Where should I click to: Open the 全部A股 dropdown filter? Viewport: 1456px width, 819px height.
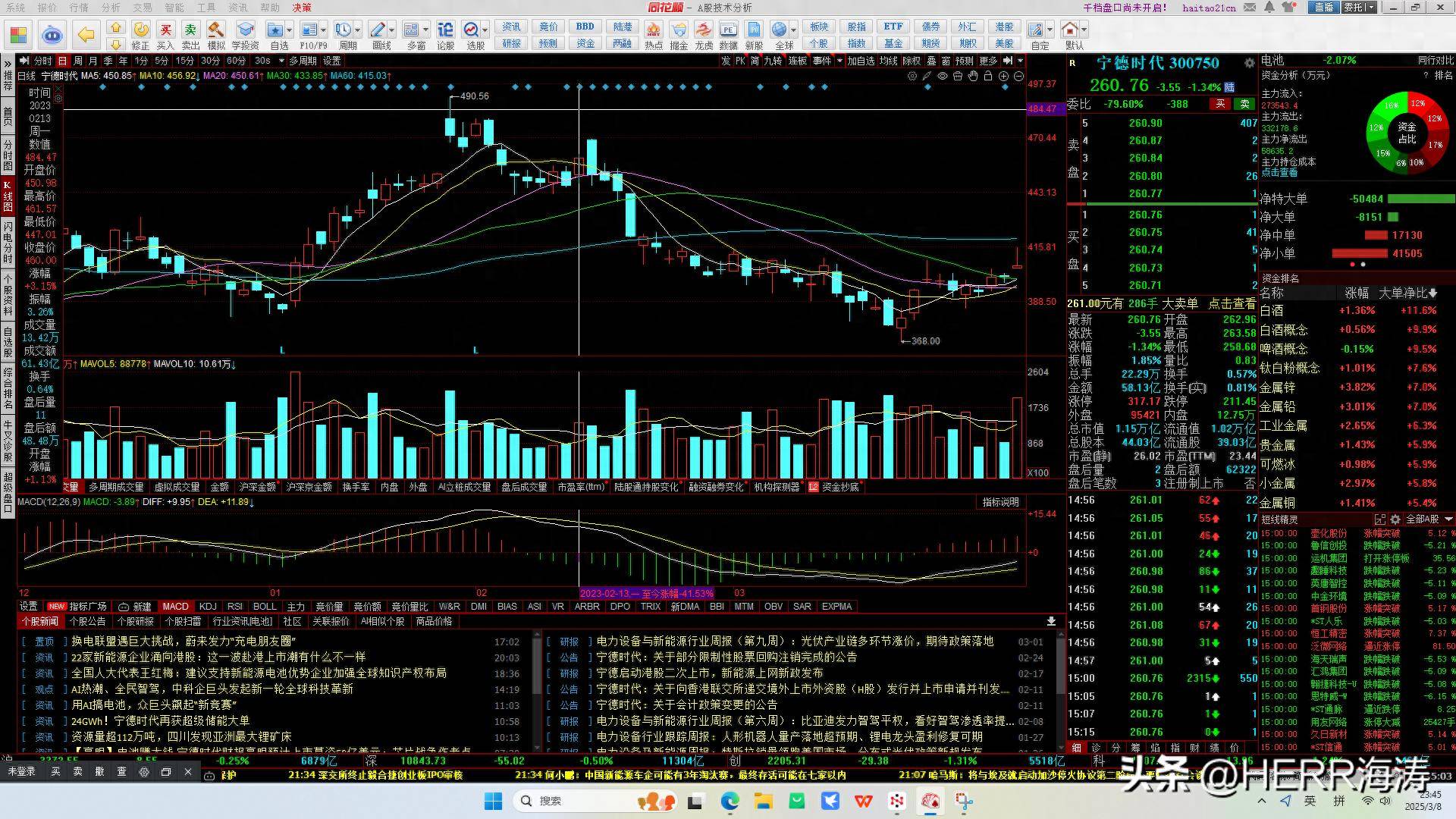coord(1429,519)
